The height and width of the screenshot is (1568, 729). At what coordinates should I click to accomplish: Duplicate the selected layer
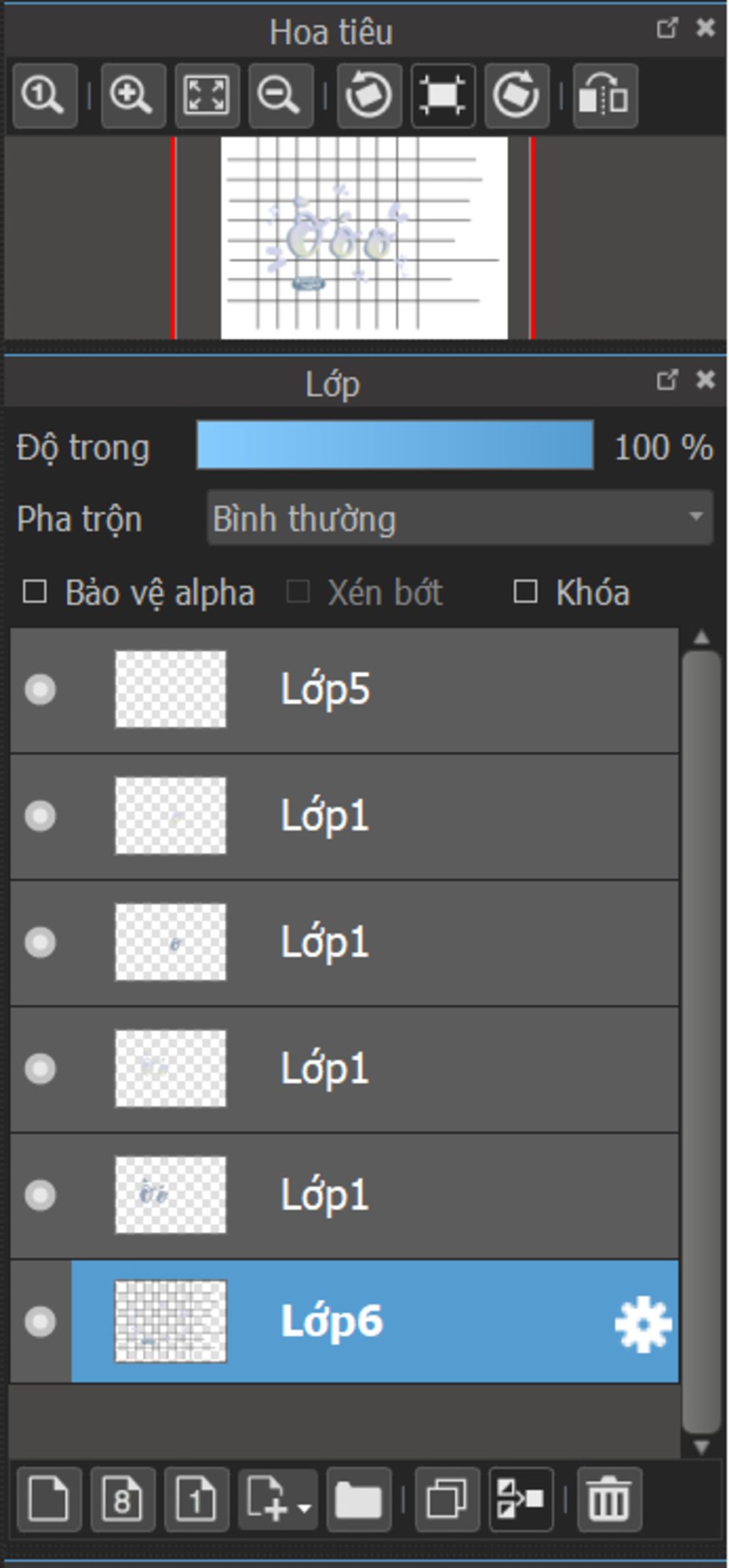[x=447, y=1499]
